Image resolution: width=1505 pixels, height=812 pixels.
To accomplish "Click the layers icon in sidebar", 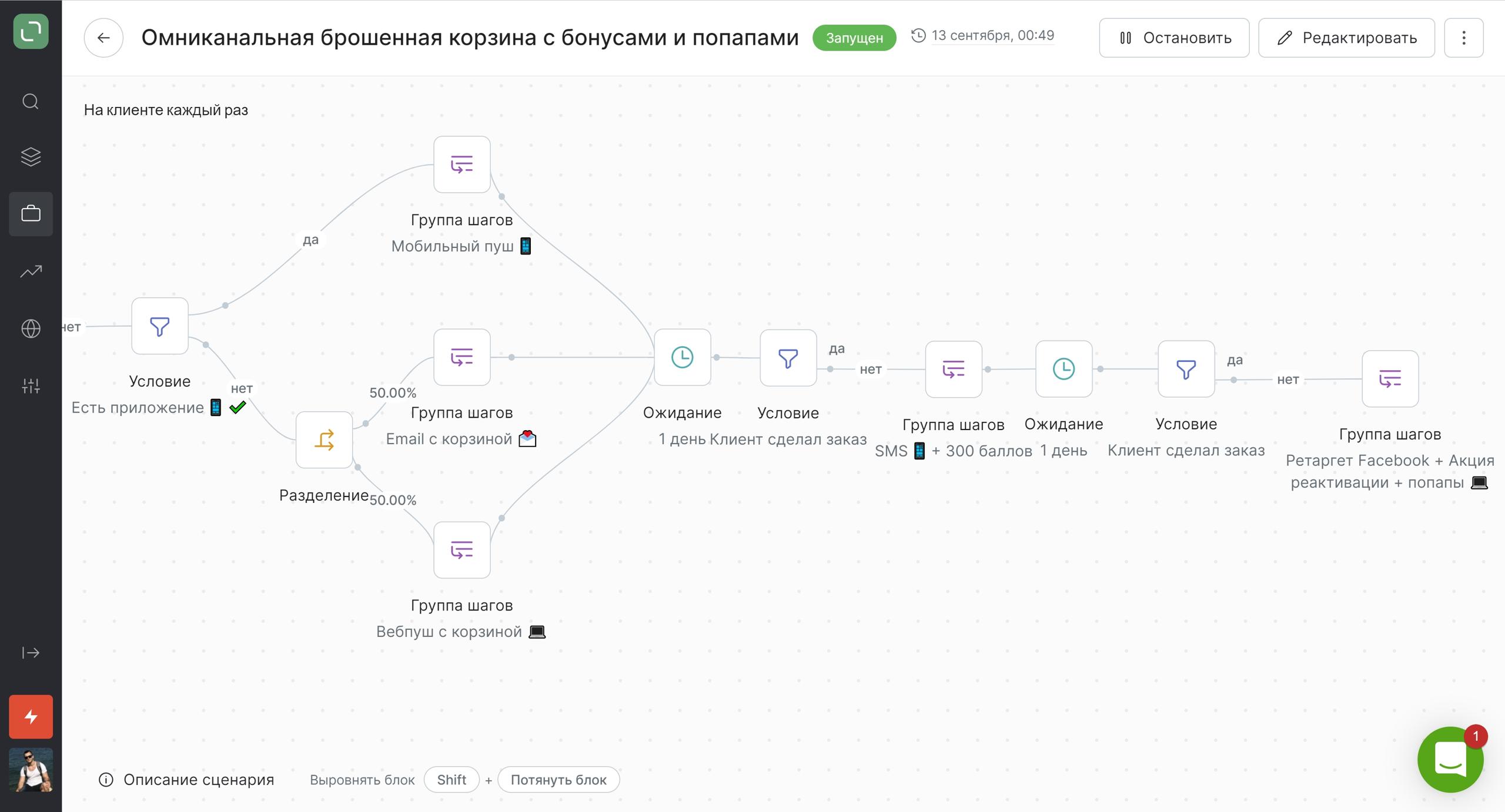I will (x=31, y=157).
